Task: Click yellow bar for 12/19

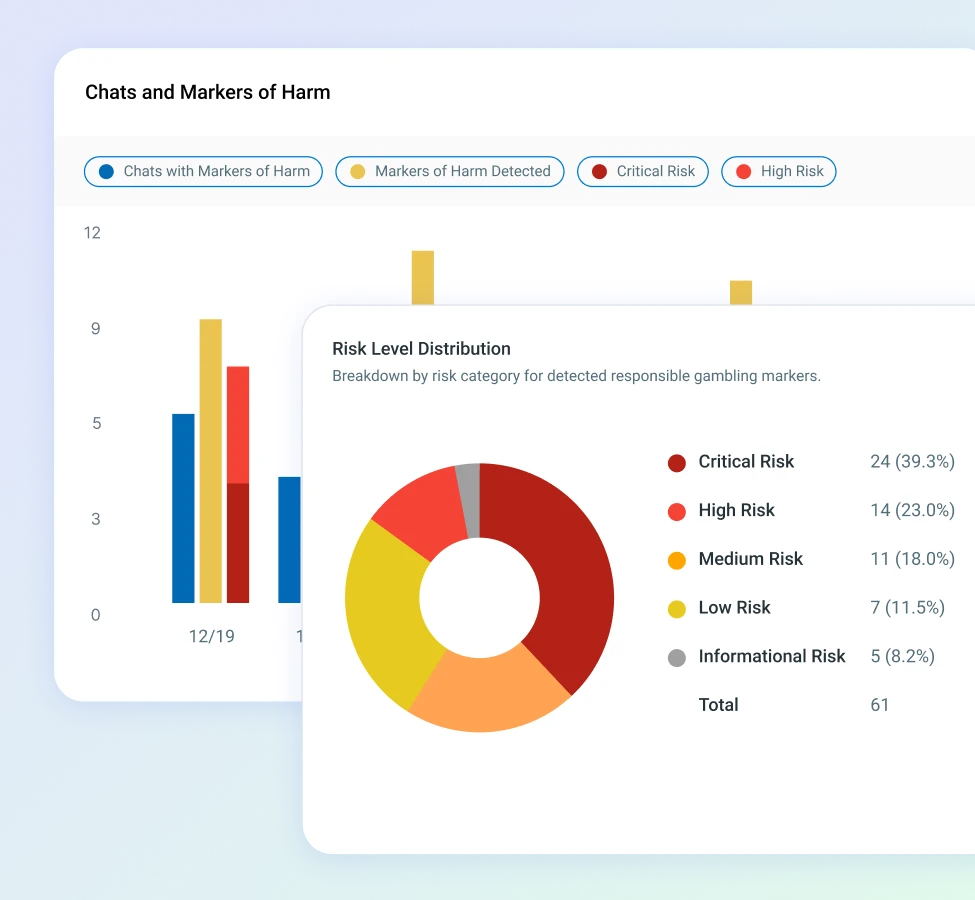Action: click(x=210, y=461)
